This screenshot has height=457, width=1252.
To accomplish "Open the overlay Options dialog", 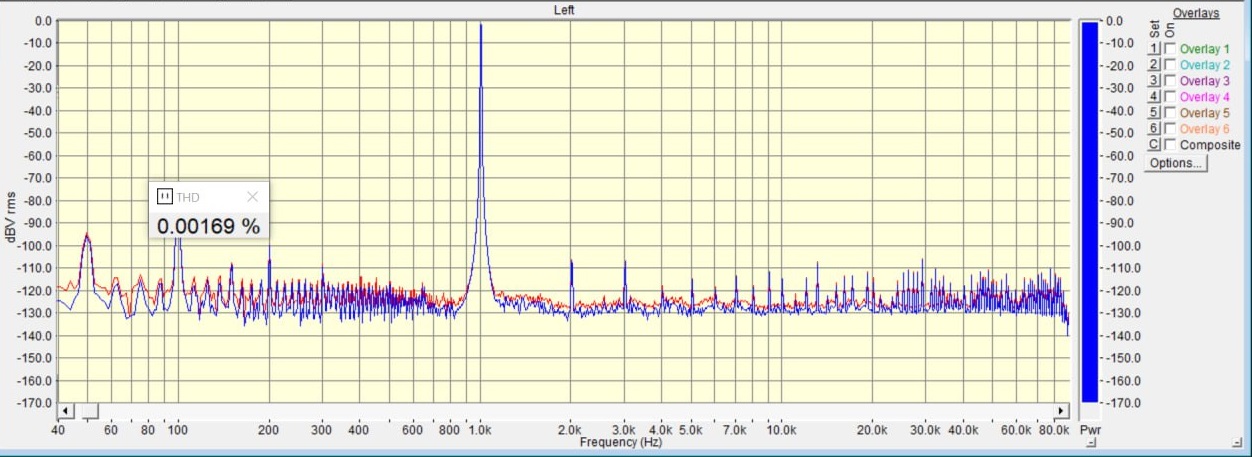I will tap(1175, 163).
